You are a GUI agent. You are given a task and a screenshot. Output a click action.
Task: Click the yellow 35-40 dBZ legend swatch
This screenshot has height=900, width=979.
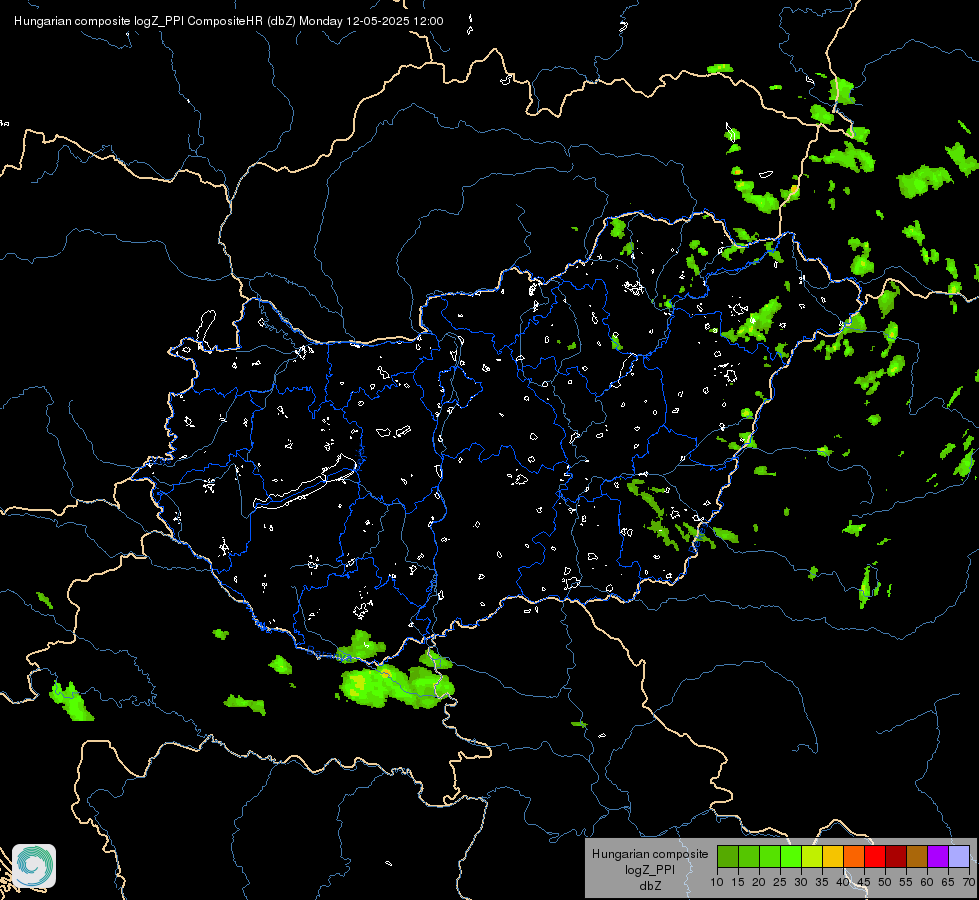click(x=833, y=856)
